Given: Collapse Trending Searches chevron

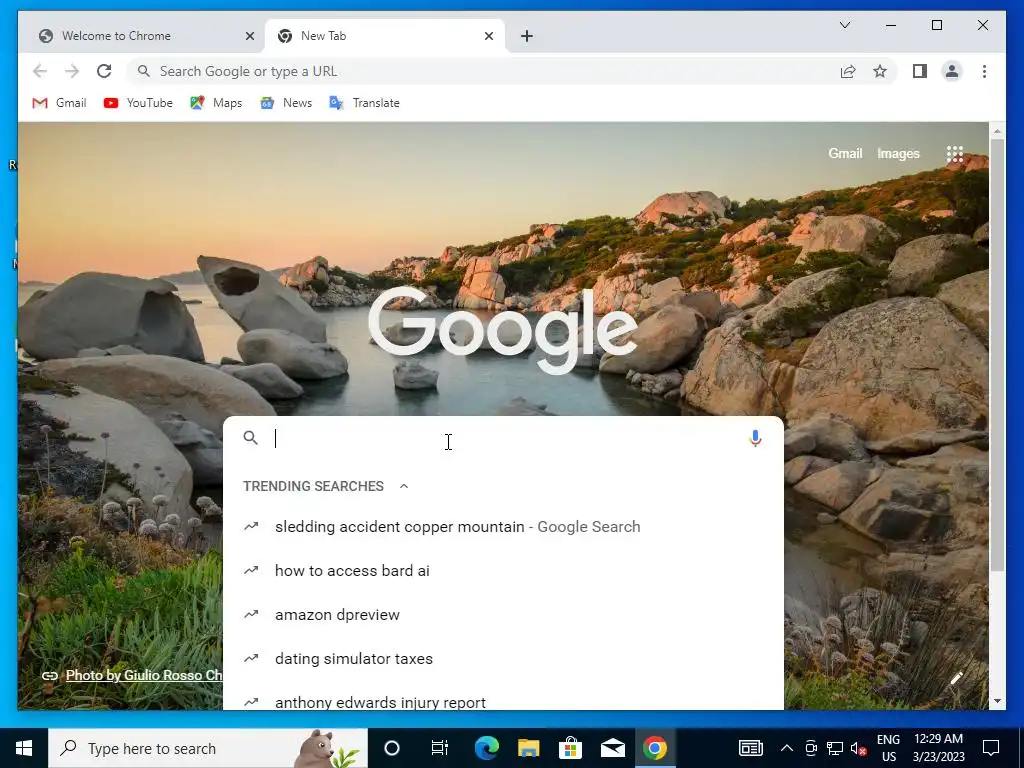Looking at the screenshot, I should 404,486.
